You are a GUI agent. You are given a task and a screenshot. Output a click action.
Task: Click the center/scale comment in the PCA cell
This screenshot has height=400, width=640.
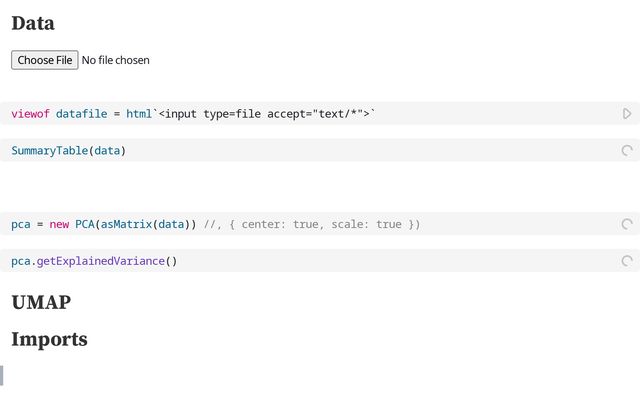[x=312, y=224]
